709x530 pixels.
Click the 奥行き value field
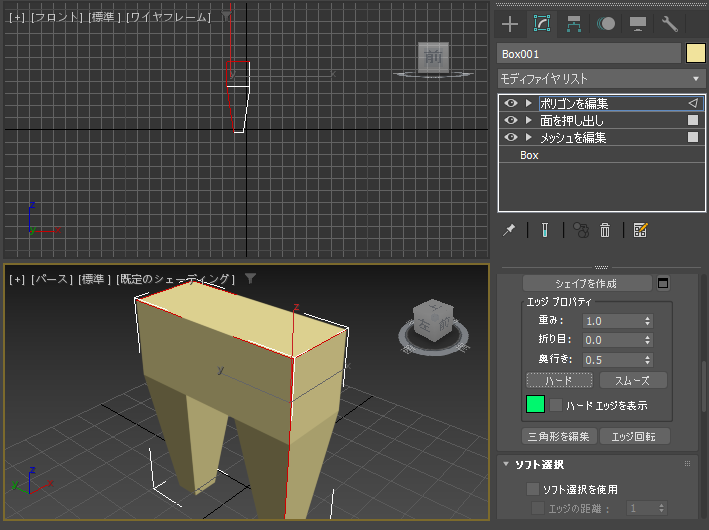[612, 360]
